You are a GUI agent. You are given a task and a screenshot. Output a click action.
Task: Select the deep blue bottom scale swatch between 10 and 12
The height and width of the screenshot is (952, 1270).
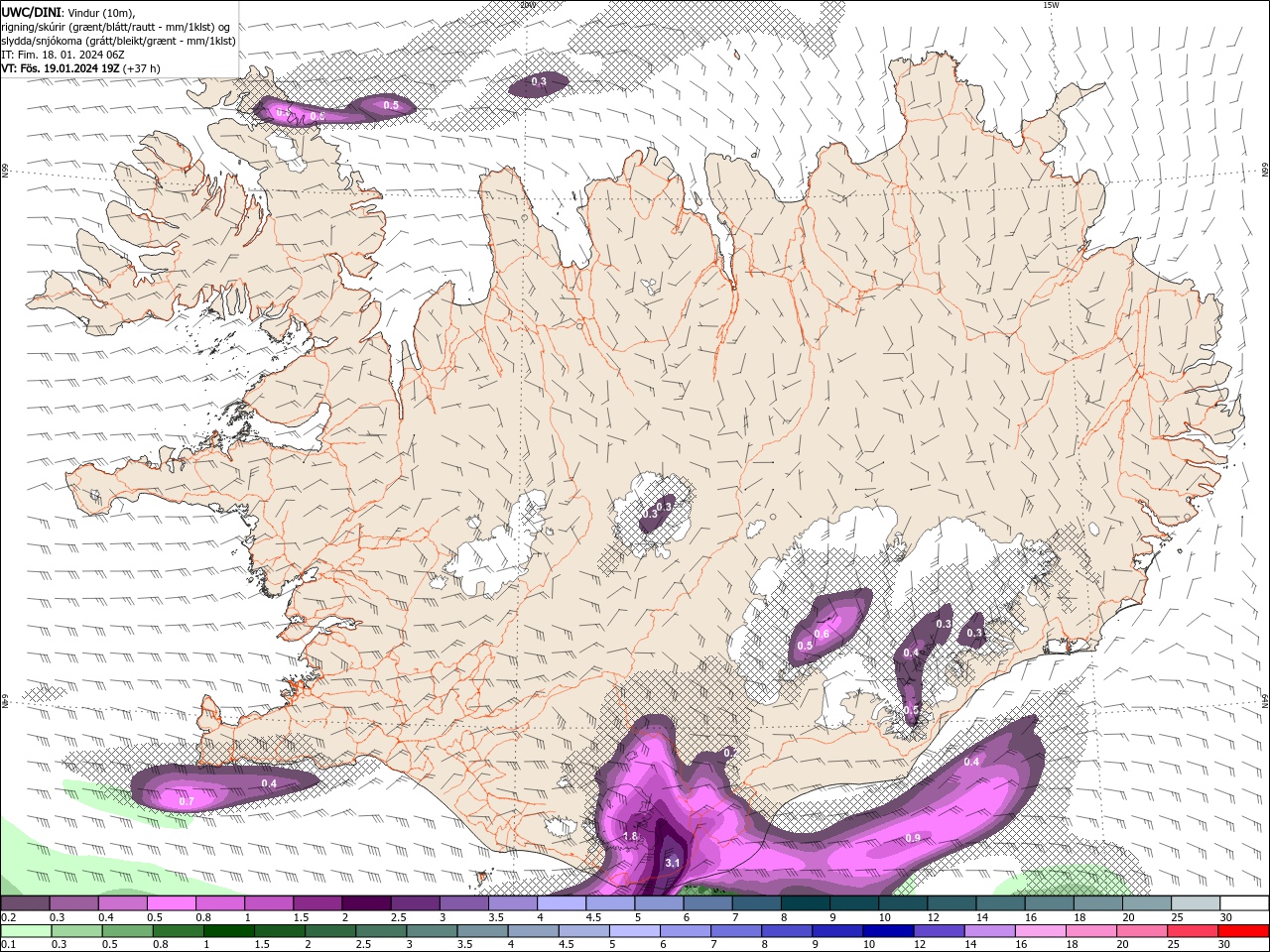pos(887,931)
